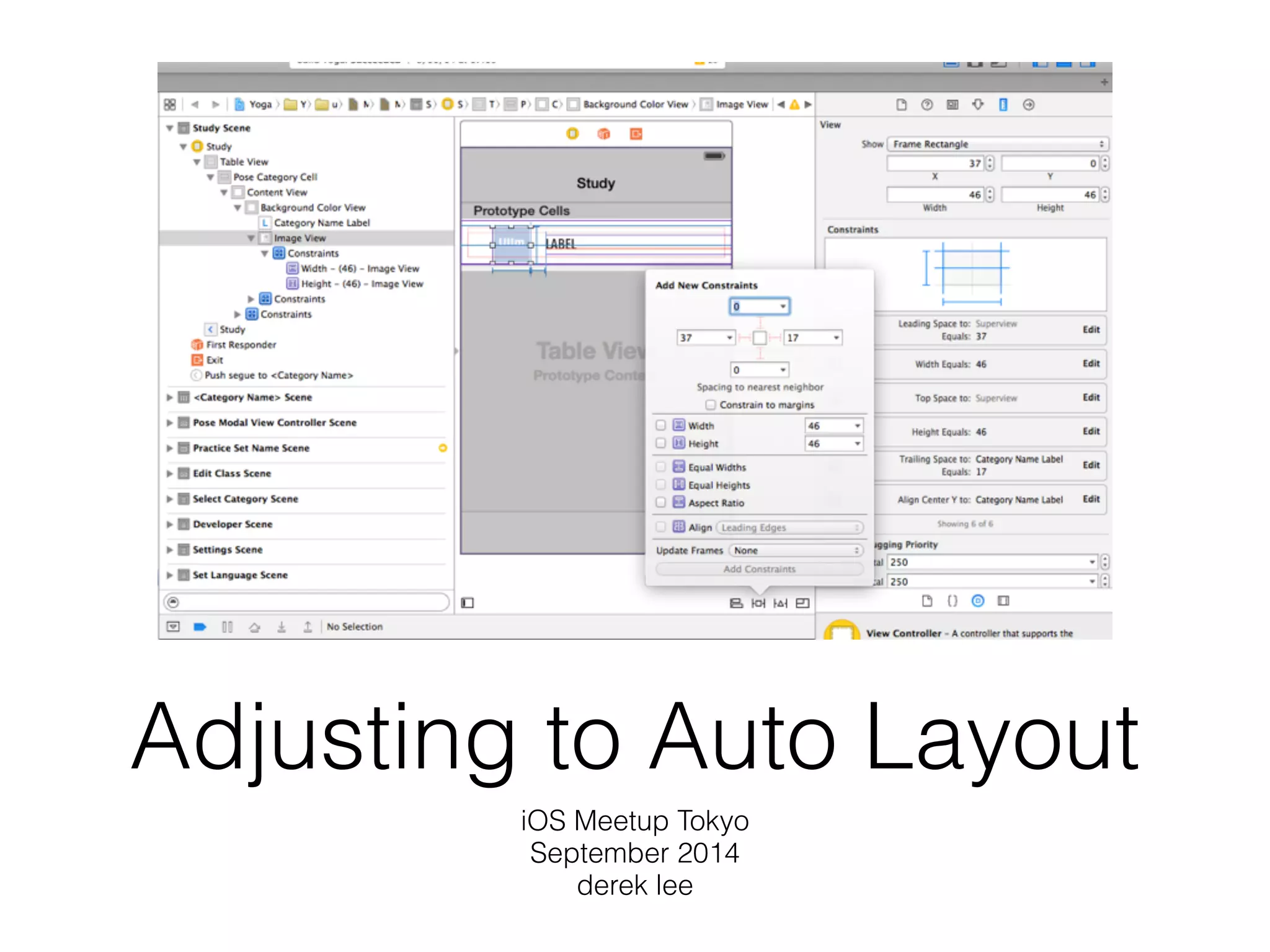
Task: Toggle the document outline sidebar icon
Action: pos(468,603)
